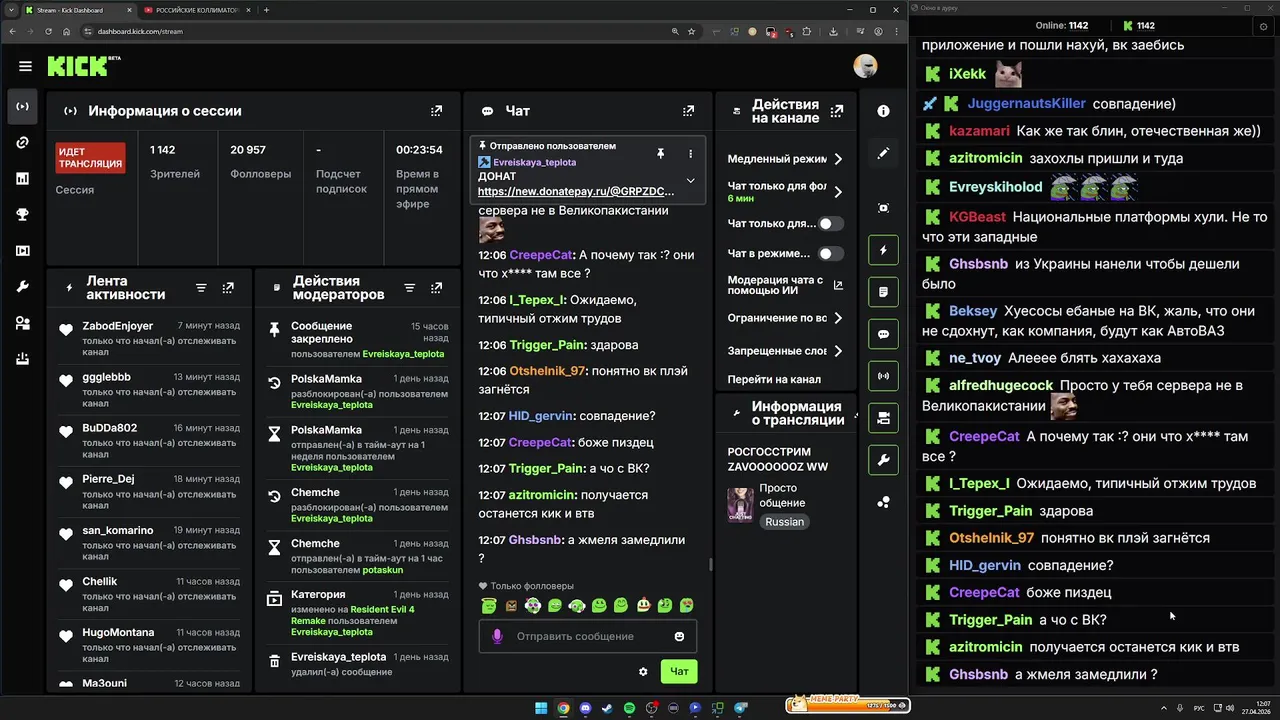This screenshot has height=720, width=1280.
Task: Toggle the chat bubble widget in the right toolbar
Action: coord(883,334)
